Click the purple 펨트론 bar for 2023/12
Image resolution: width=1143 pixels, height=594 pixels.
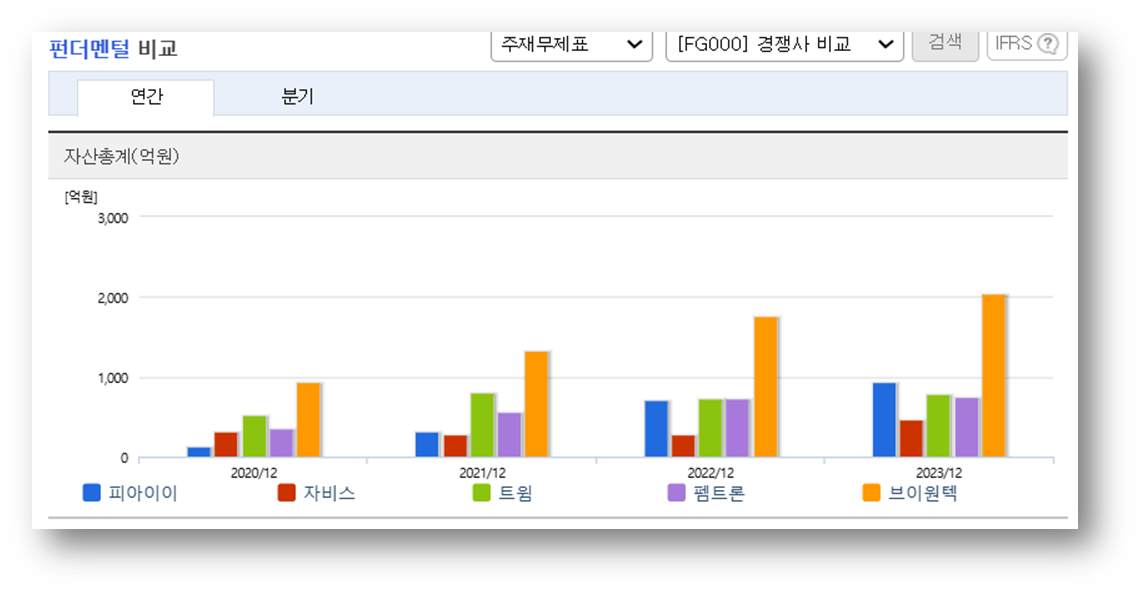click(x=967, y=428)
